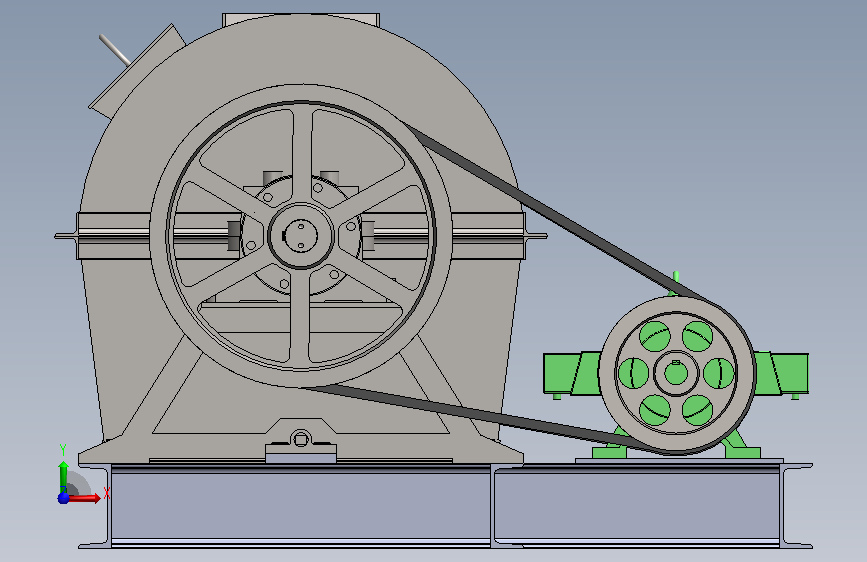Click the blue Z axis ball of the triad
867x562 pixels.
coord(64,498)
